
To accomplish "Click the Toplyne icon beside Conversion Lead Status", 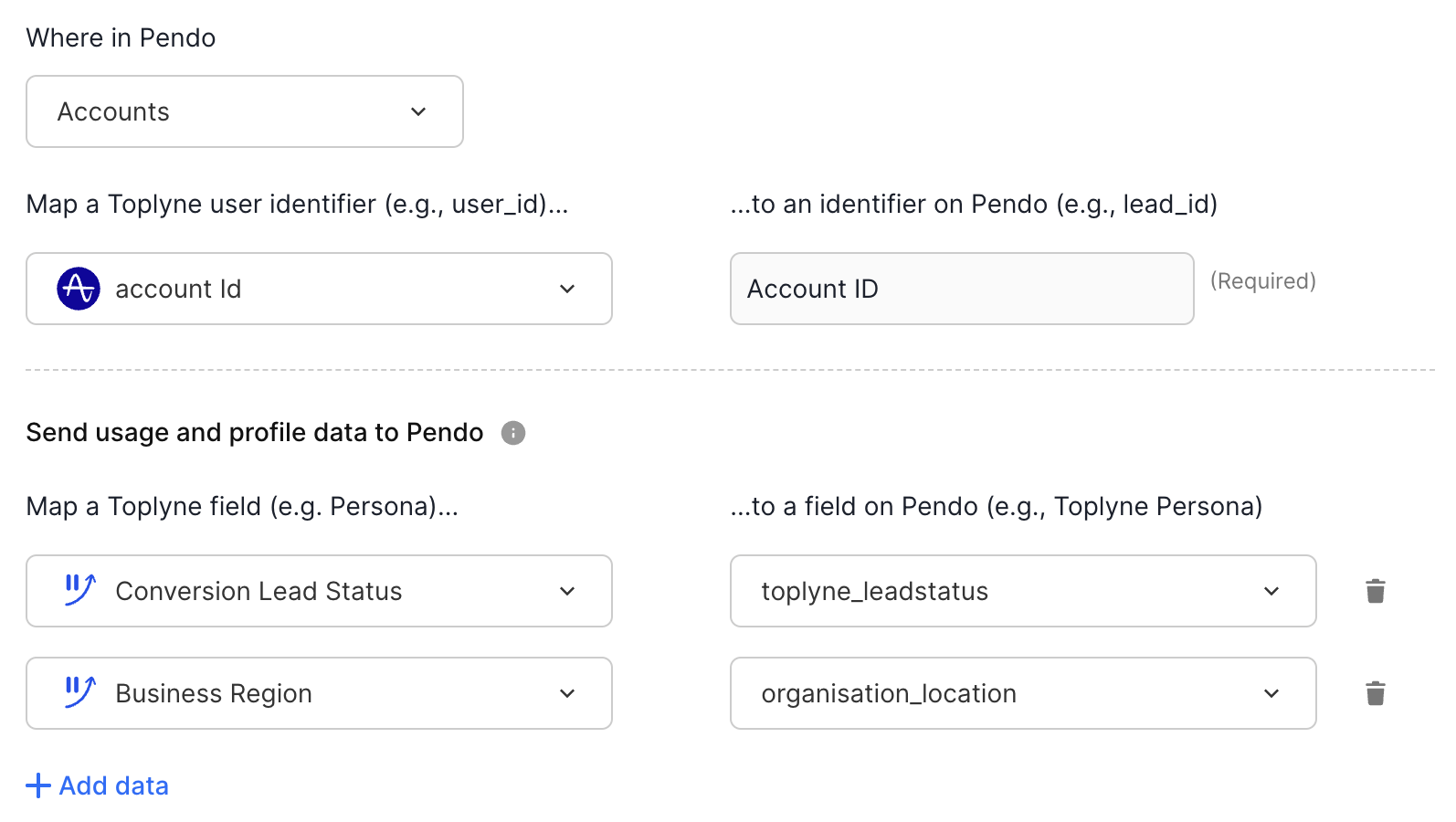I will (80, 591).
